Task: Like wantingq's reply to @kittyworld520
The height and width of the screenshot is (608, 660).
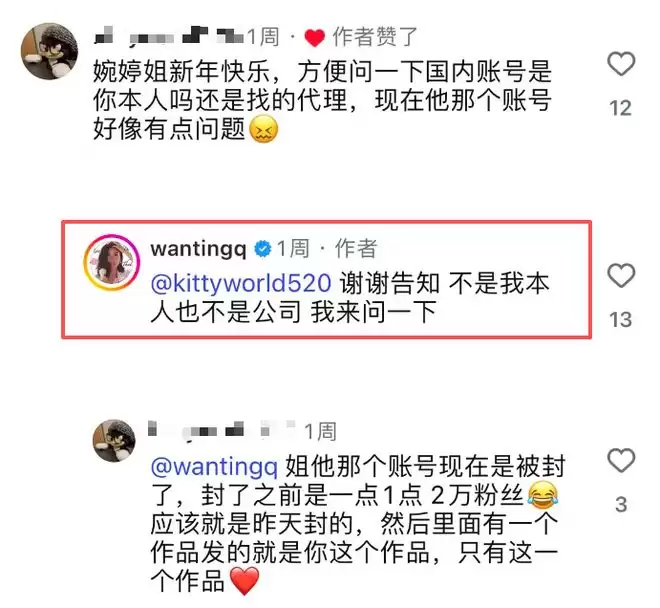Action: pyautogui.click(x=621, y=275)
